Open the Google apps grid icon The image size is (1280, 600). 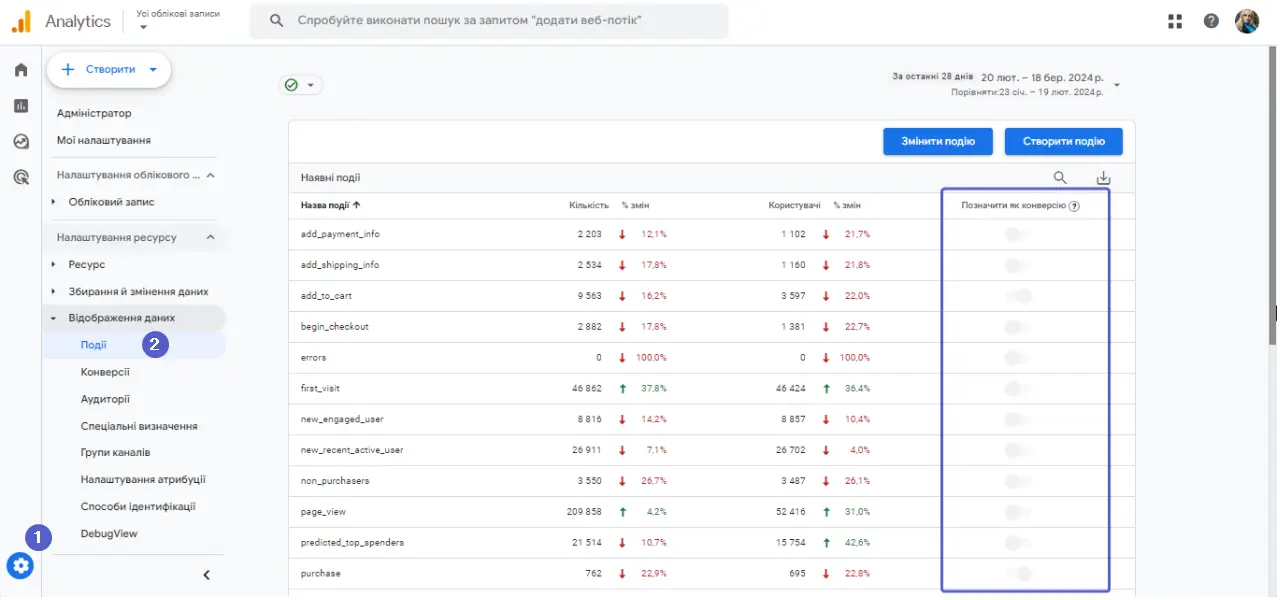(x=1175, y=21)
